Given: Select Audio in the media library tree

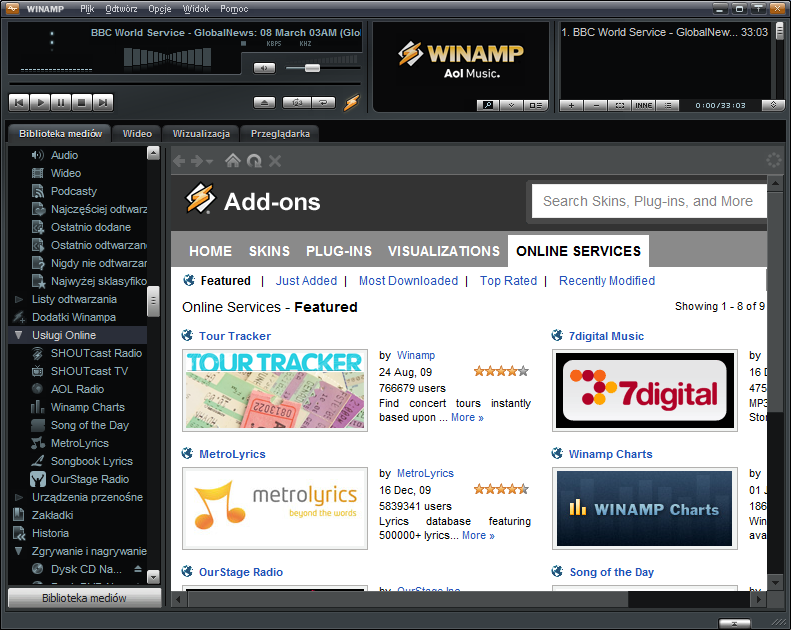Looking at the screenshot, I should [64, 155].
